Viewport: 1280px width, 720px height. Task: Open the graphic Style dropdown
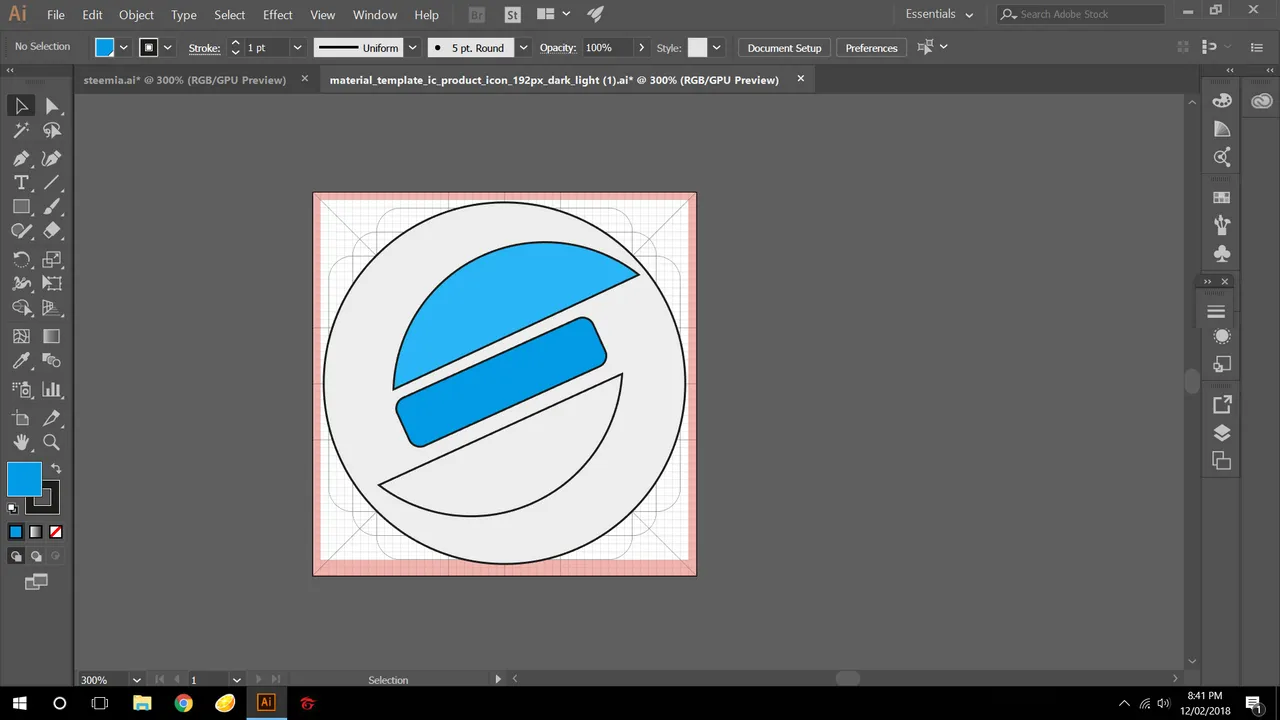[718, 47]
